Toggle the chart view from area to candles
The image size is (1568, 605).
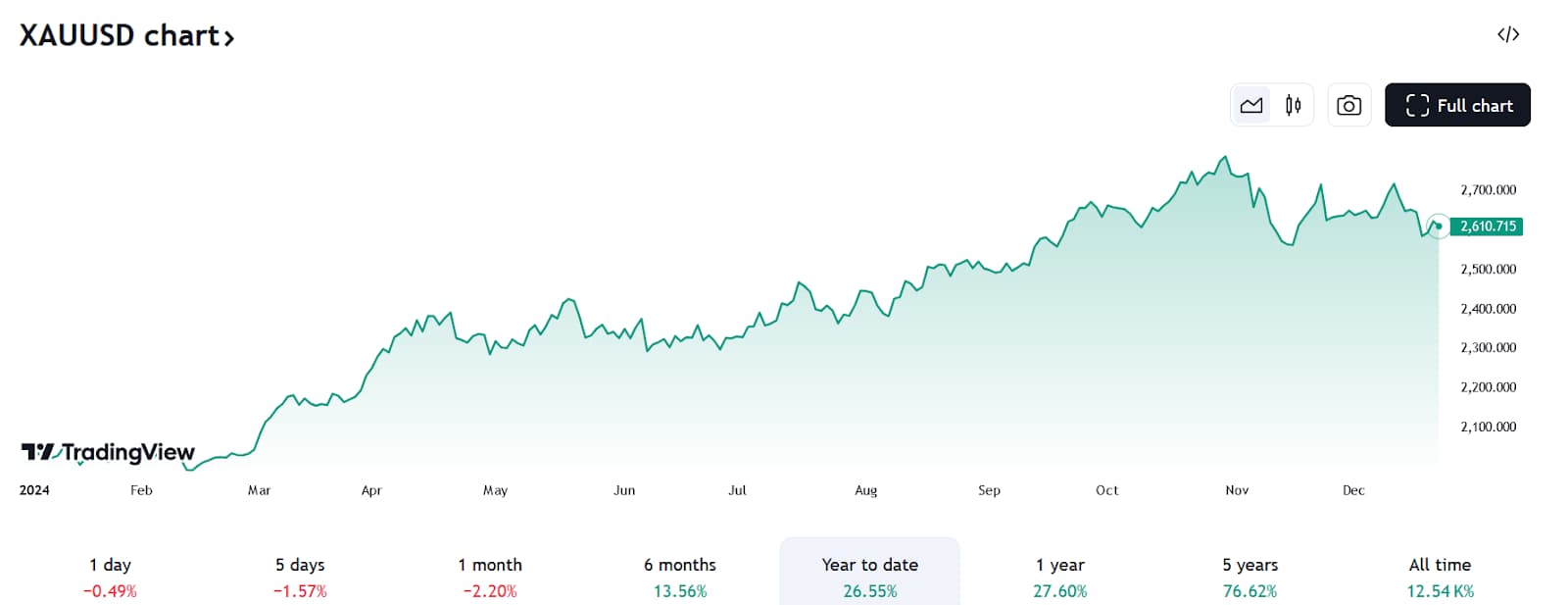1293,105
